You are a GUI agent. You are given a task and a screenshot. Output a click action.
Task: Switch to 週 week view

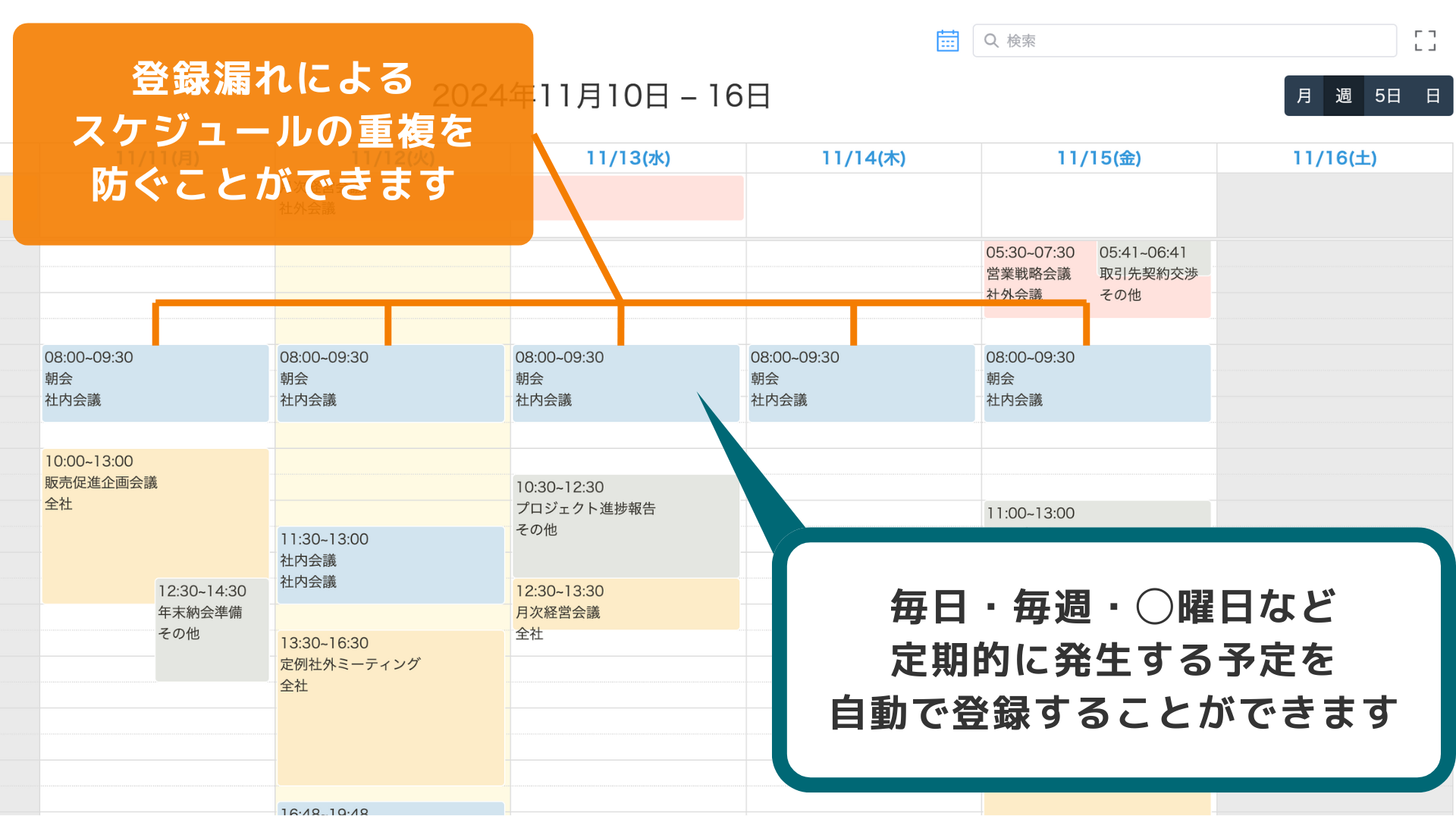pos(1343,96)
